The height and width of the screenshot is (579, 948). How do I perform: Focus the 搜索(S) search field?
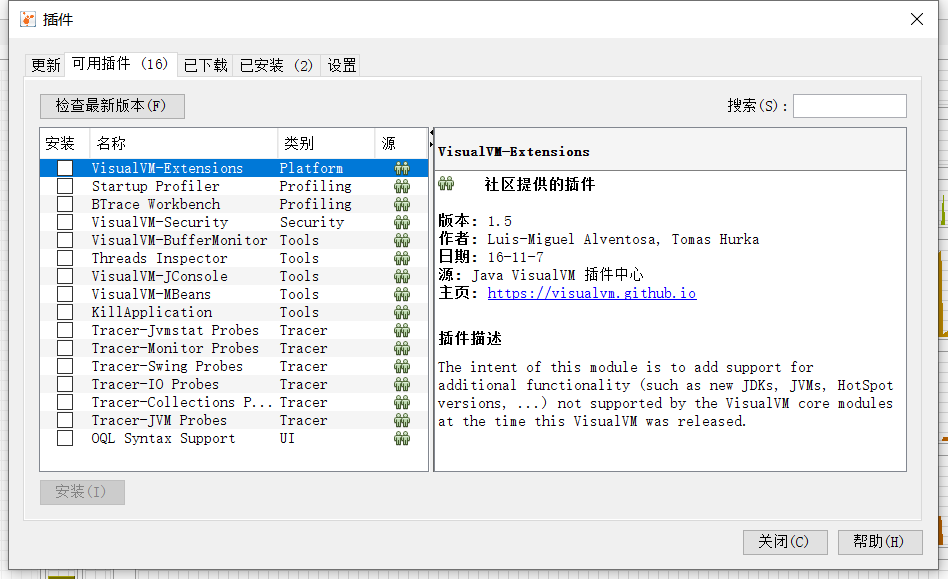[849, 106]
